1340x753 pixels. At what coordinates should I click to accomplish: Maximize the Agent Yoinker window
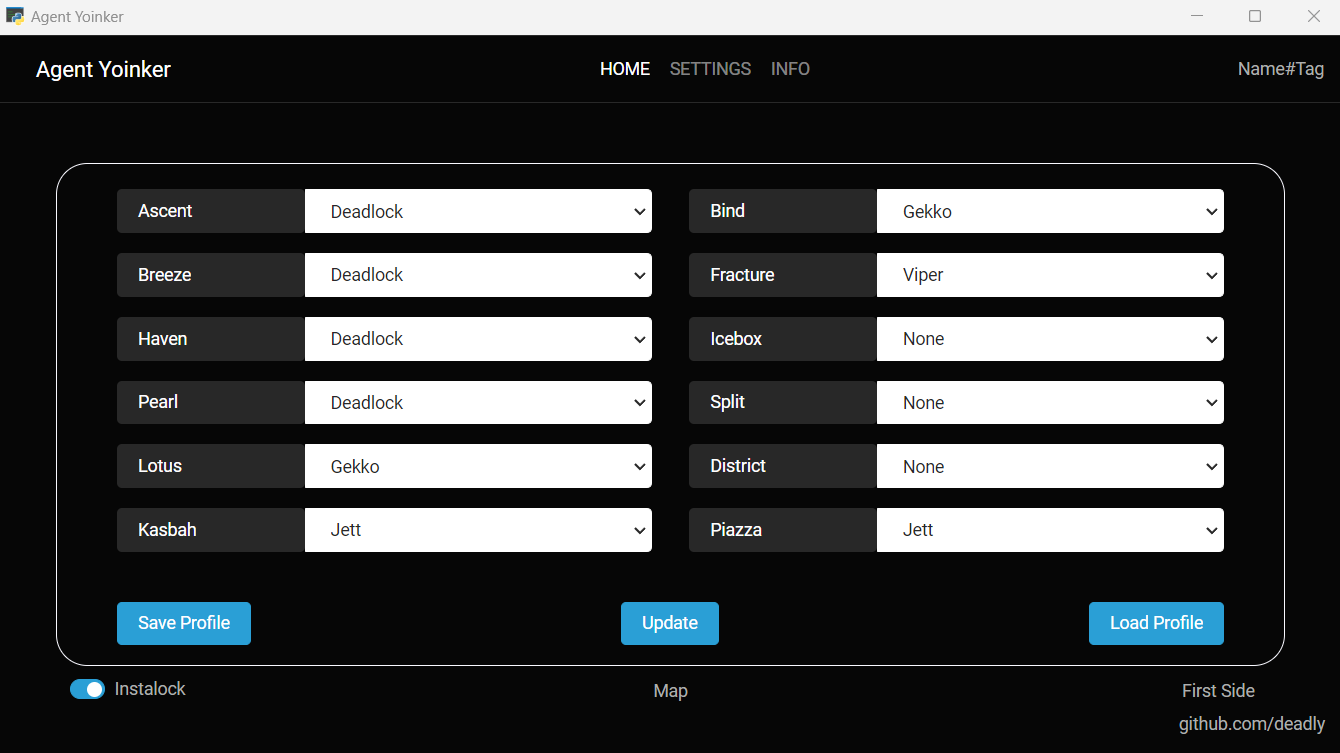[1255, 16]
